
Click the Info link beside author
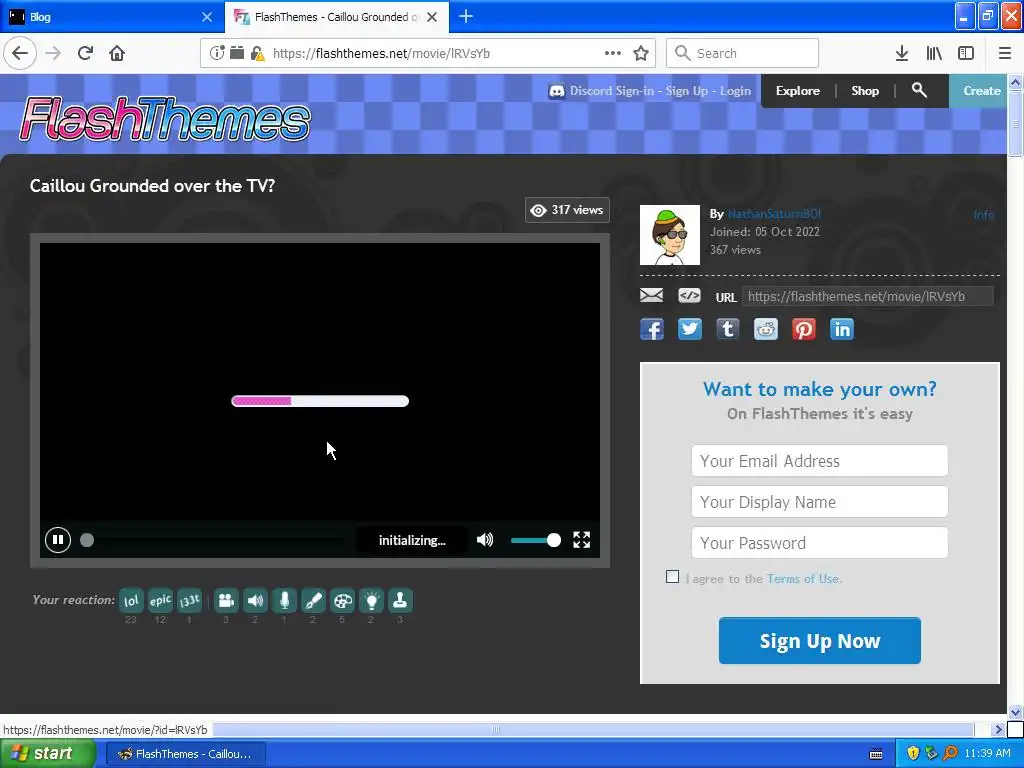[984, 215]
